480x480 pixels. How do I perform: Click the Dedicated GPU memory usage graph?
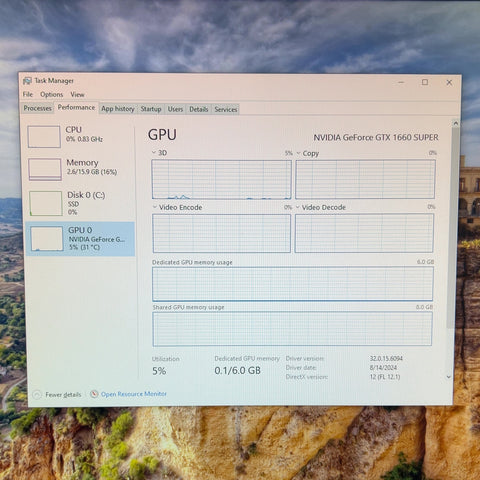click(293, 284)
